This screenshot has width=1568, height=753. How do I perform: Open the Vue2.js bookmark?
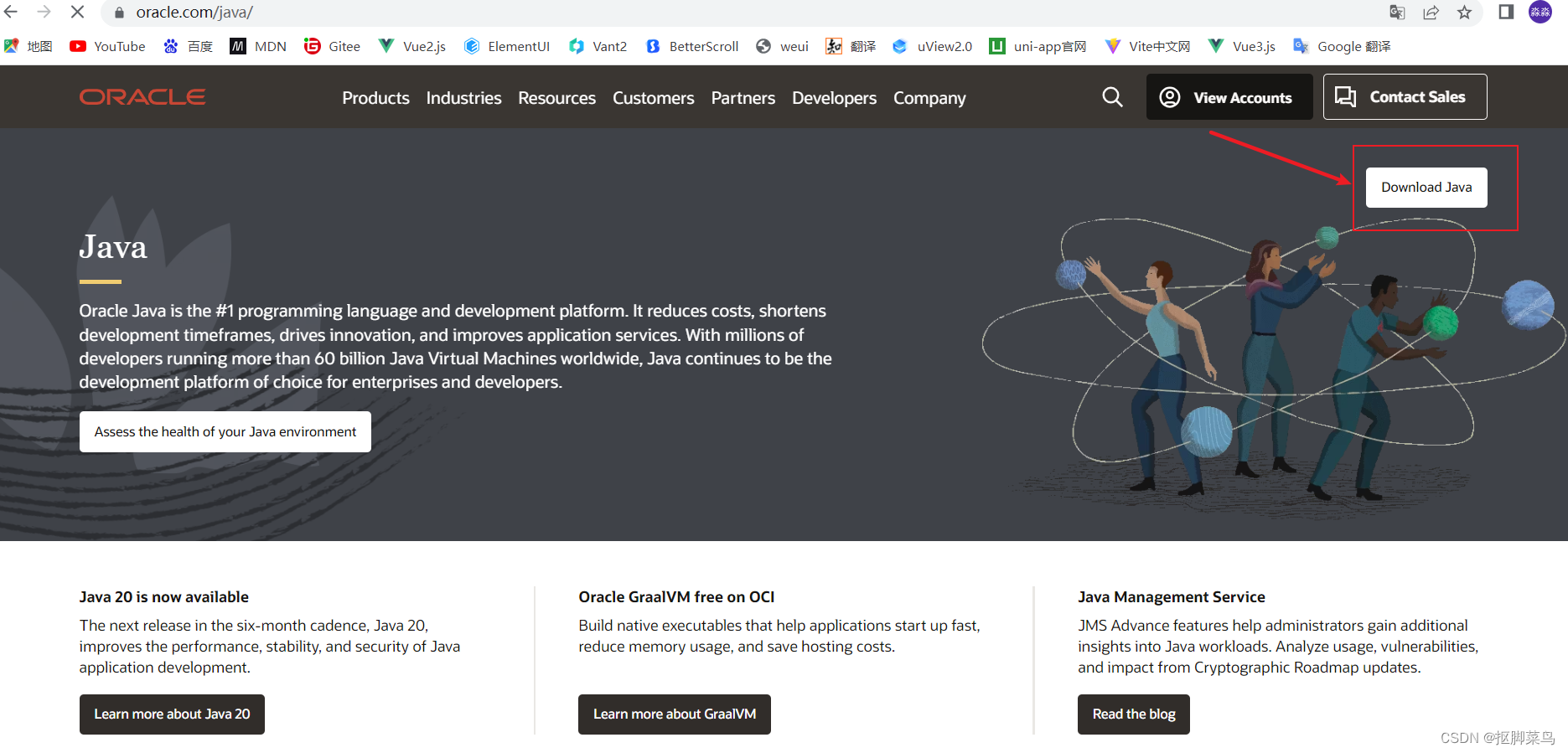411,46
